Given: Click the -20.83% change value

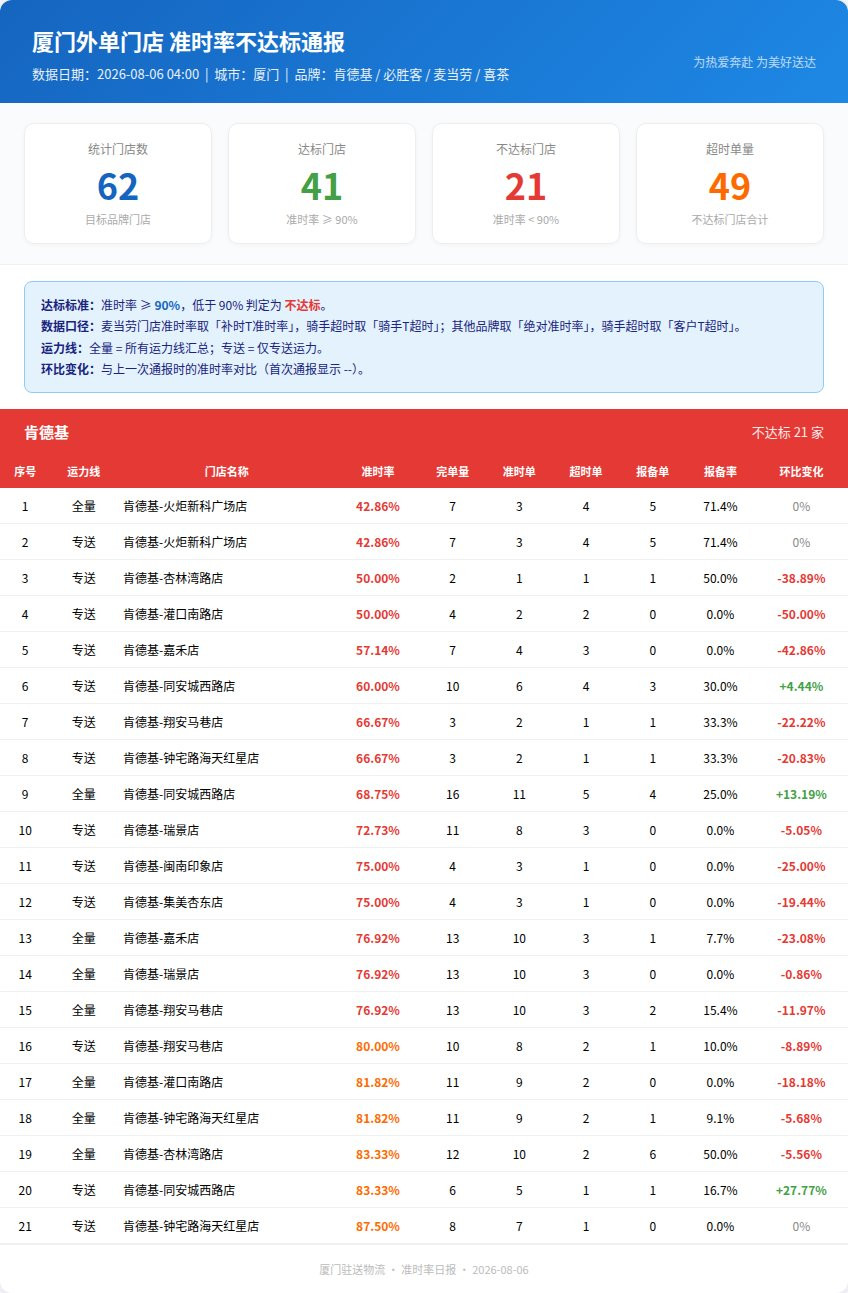Looking at the screenshot, I should pyautogui.click(x=801, y=759).
